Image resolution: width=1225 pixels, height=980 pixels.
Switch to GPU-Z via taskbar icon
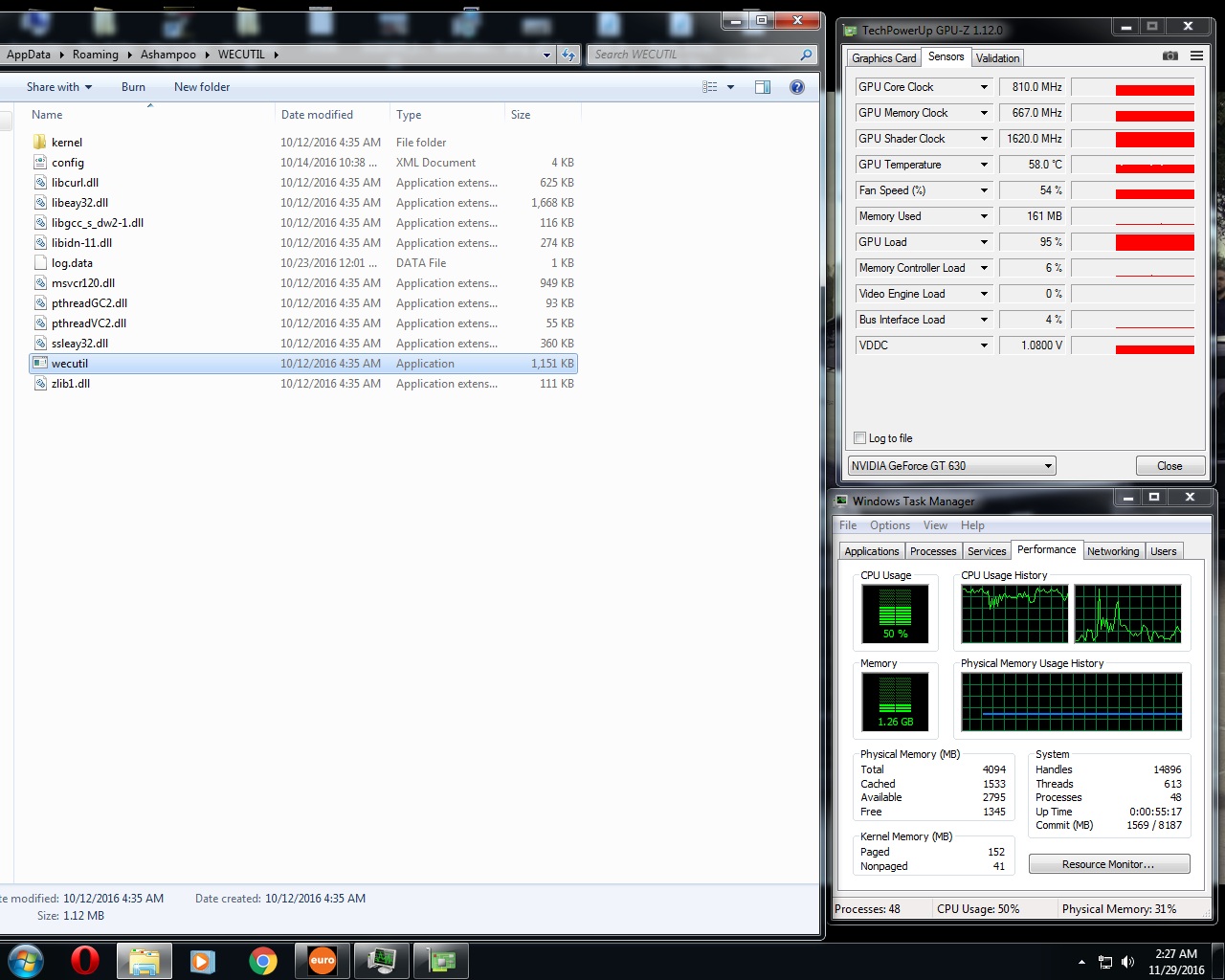click(x=441, y=961)
